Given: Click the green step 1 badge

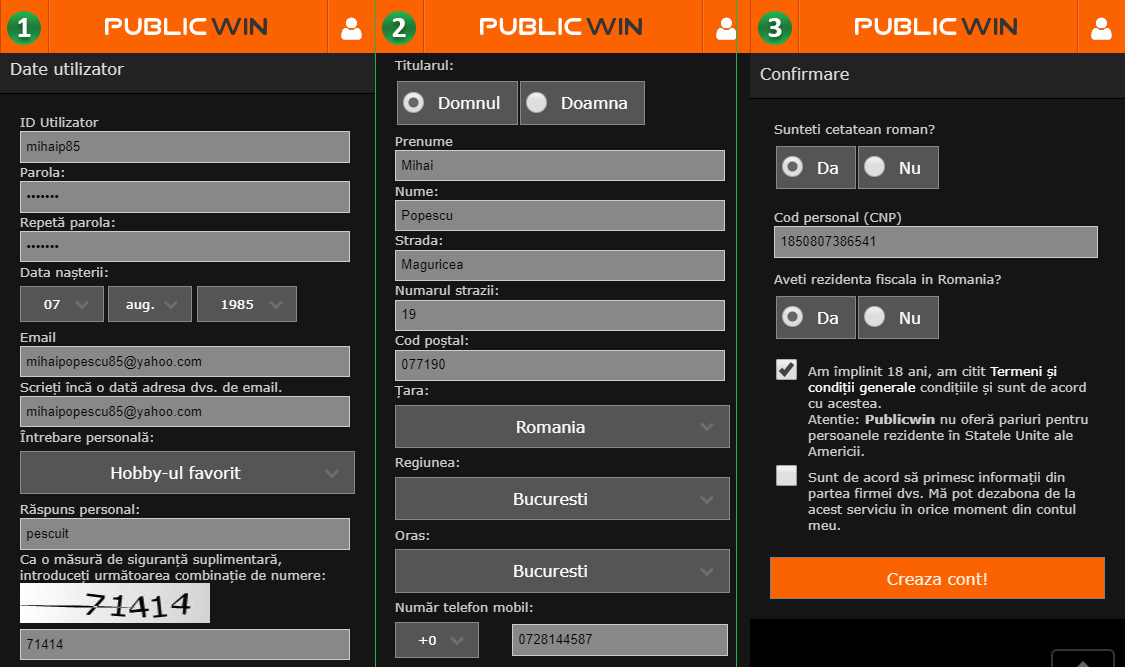Looking at the screenshot, I should [24, 27].
